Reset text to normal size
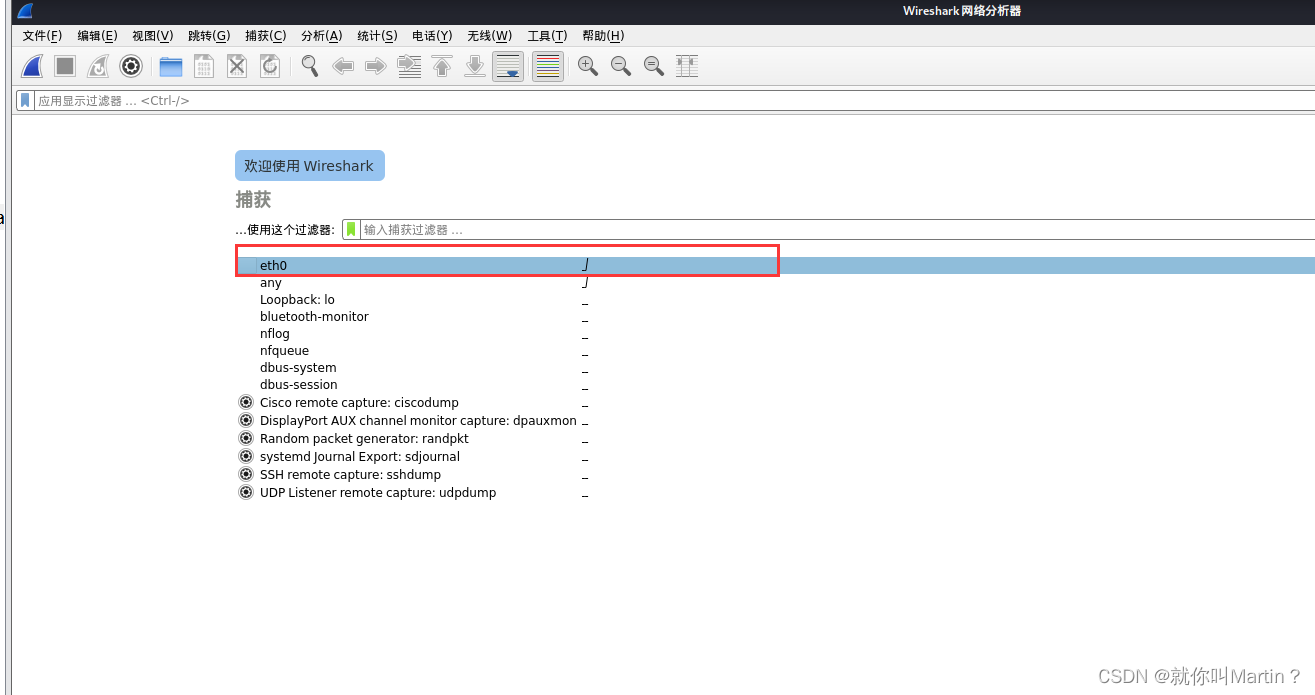This screenshot has width=1315, height=695. click(654, 66)
